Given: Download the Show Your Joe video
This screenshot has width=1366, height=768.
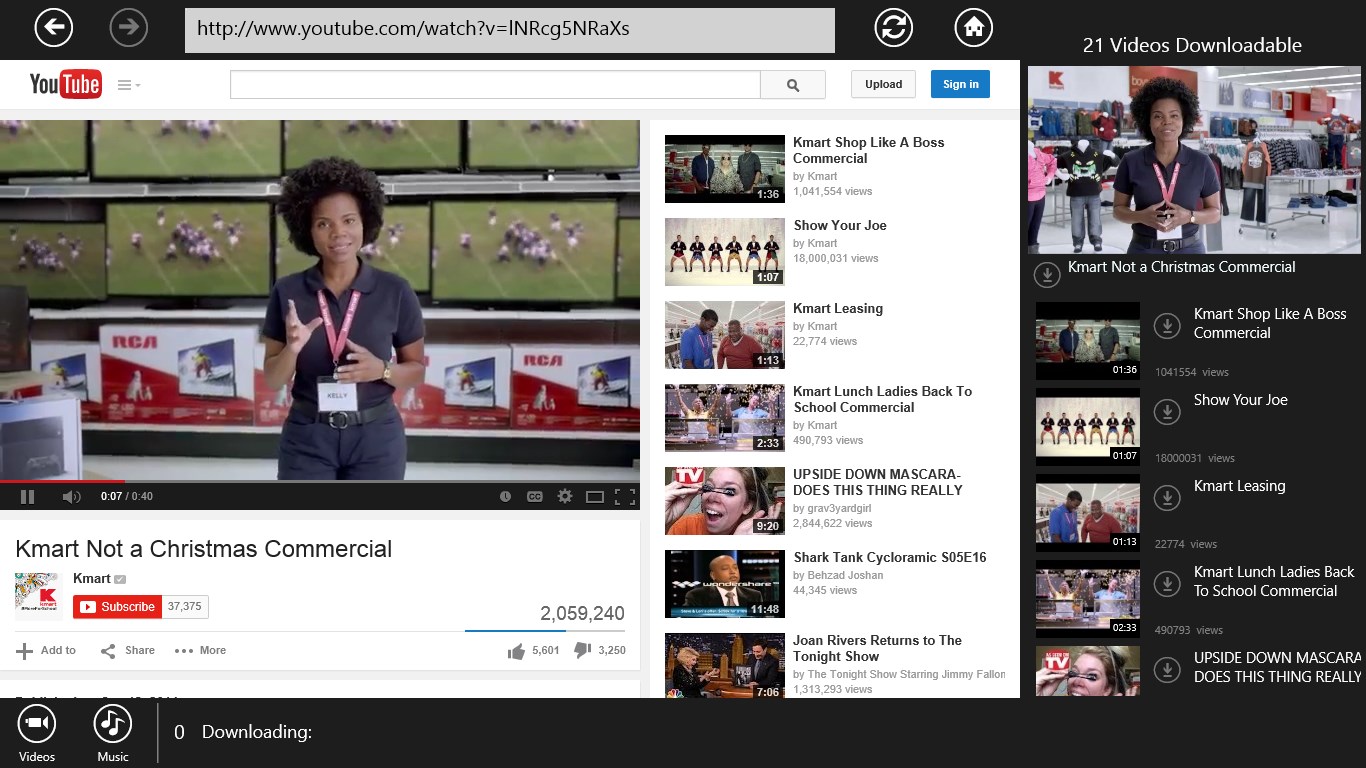Looking at the screenshot, I should tap(1167, 411).
